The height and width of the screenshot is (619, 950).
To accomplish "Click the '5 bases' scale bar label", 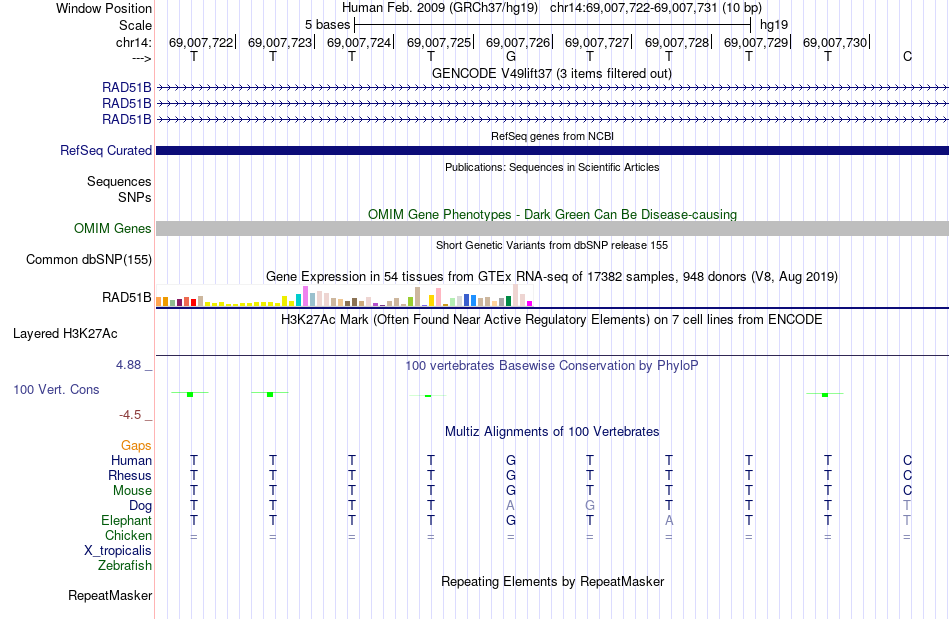I will point(327,25).
